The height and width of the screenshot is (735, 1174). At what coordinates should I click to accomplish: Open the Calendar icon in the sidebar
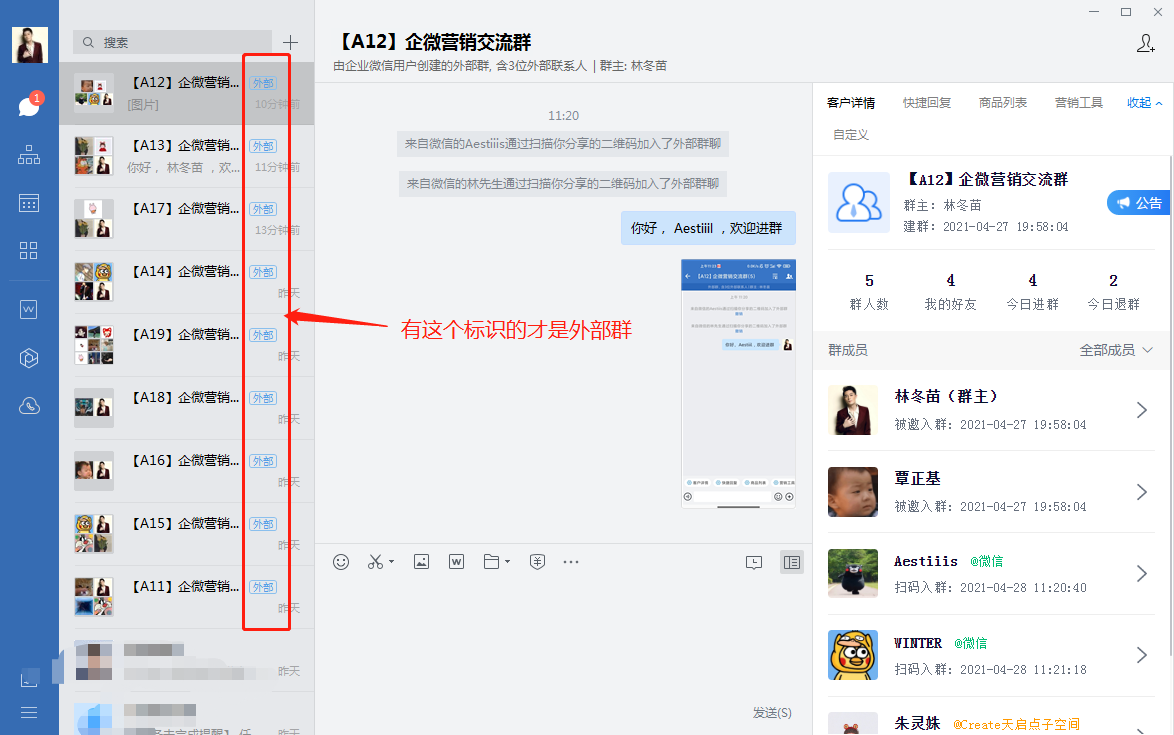tap(29, 203)
